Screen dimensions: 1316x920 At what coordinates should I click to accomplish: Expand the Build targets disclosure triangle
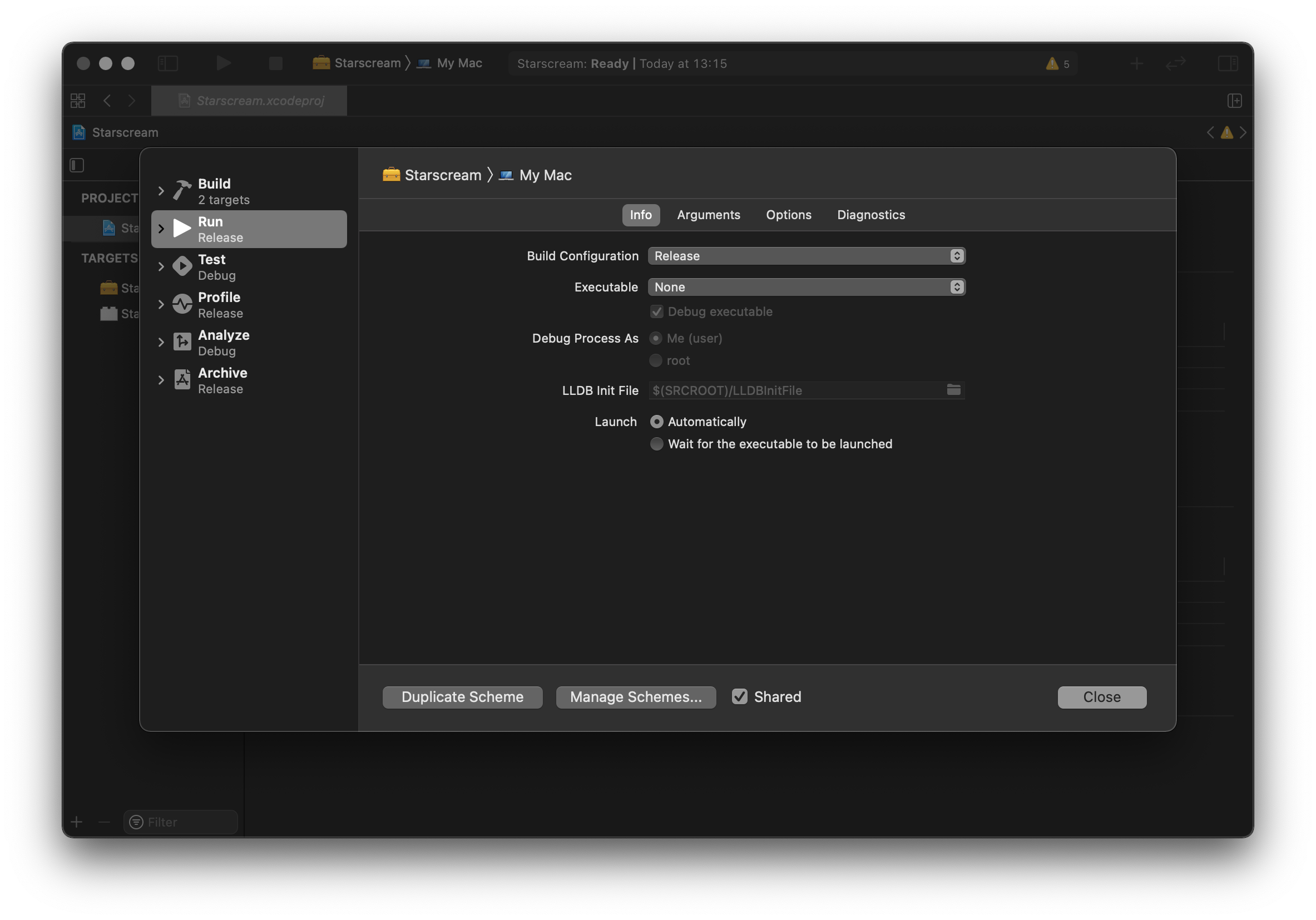(x=160, y=191)
